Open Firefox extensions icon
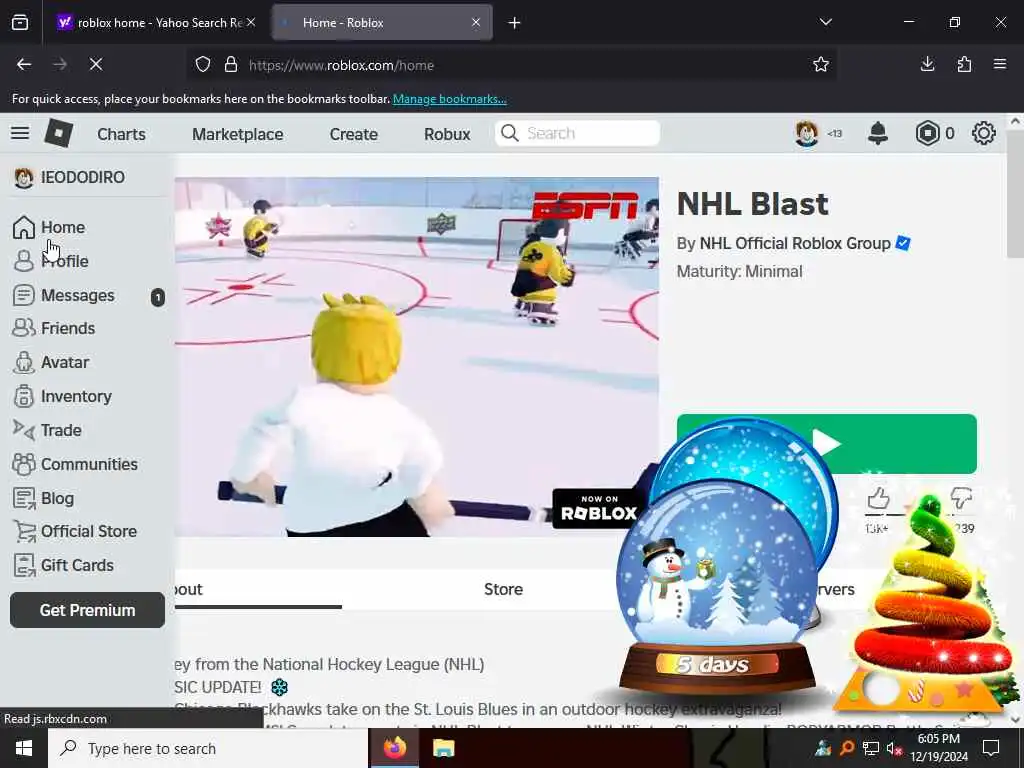The height and width of the screenshot is (768, 1024). coord(964,65)
